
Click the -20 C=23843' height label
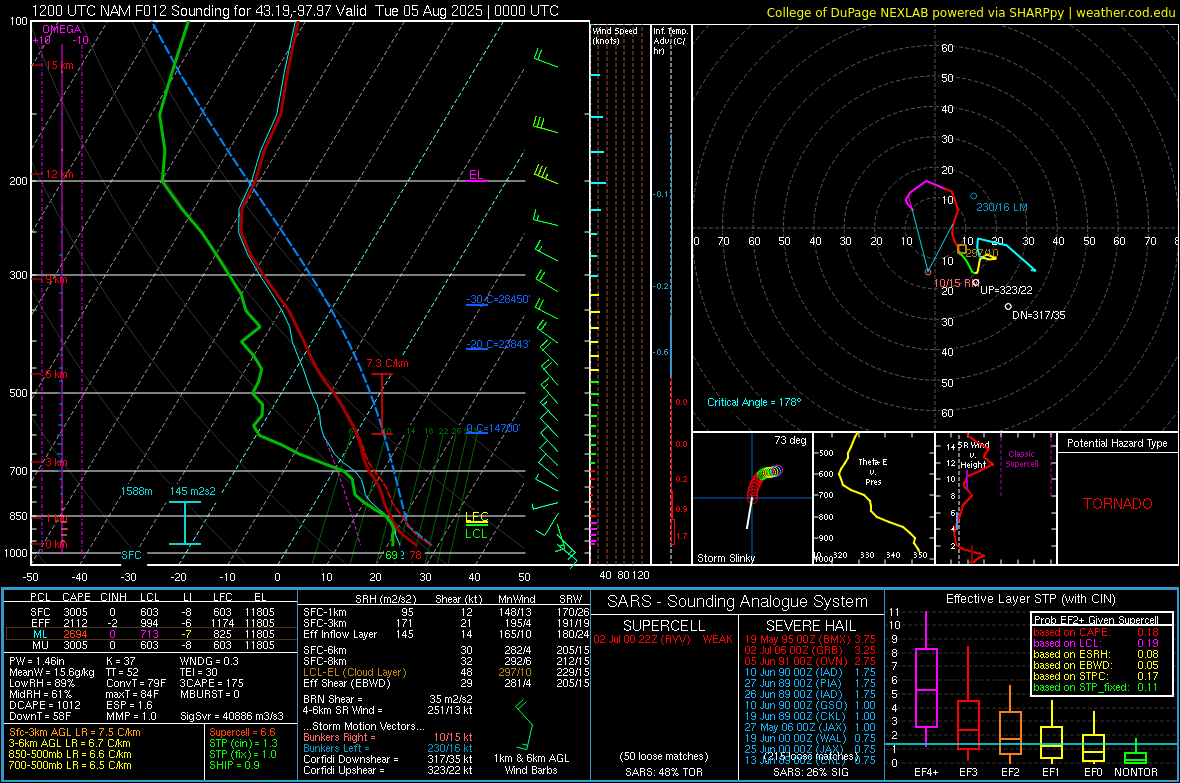pyautogui.click(x=498, y=345)
